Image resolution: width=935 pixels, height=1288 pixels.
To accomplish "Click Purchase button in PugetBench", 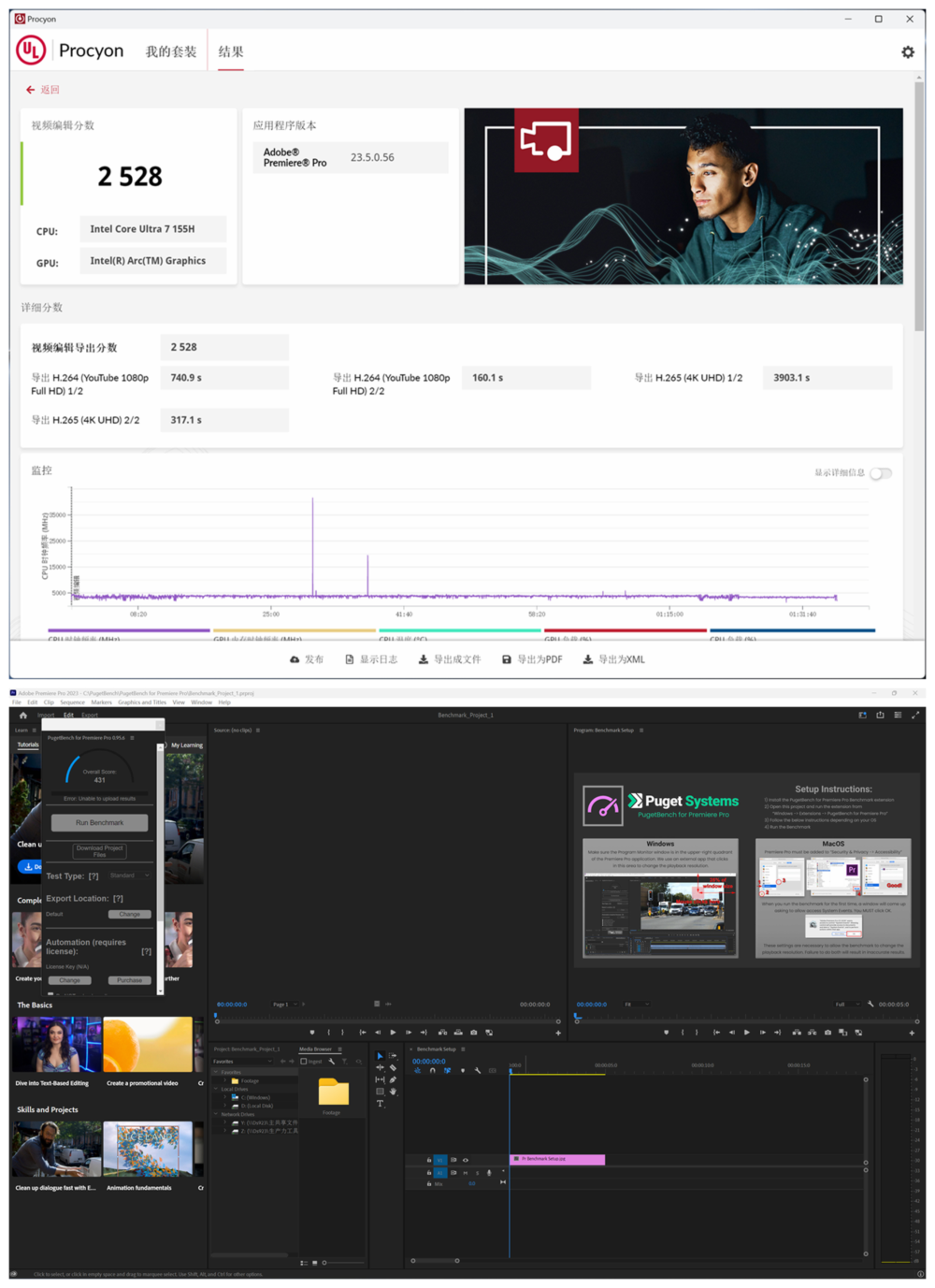I will click(130, 980).
